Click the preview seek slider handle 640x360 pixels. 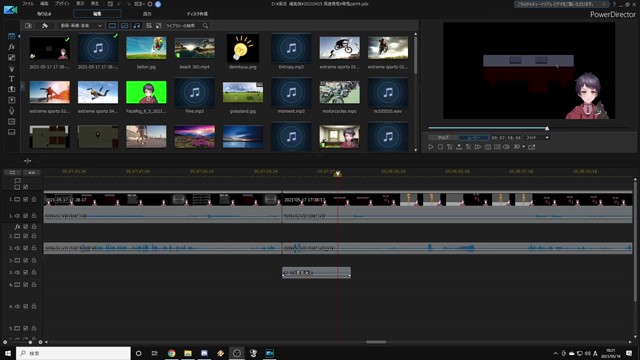(x=547, y=129)
